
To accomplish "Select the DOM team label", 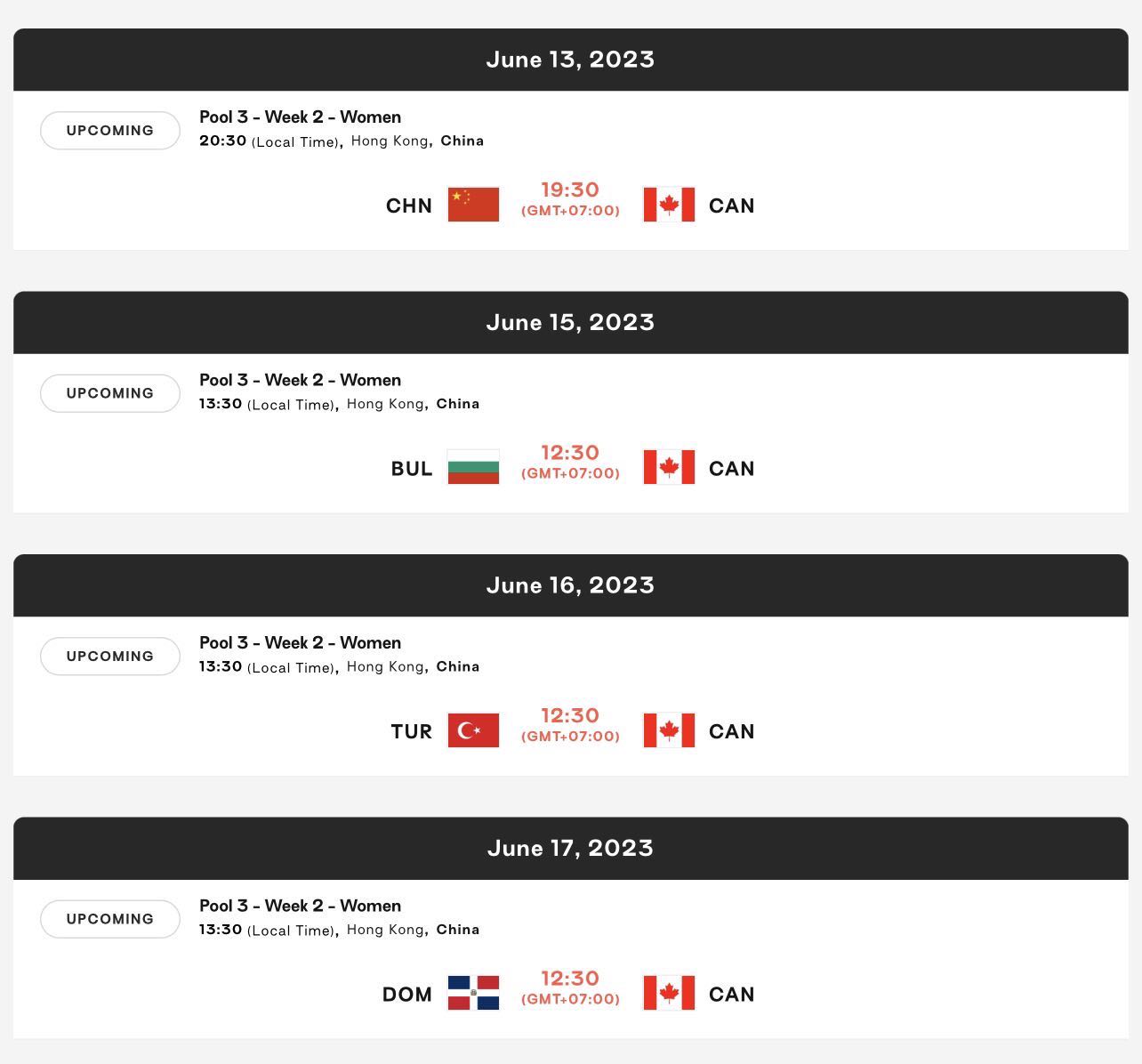I will tap(407, 995).
